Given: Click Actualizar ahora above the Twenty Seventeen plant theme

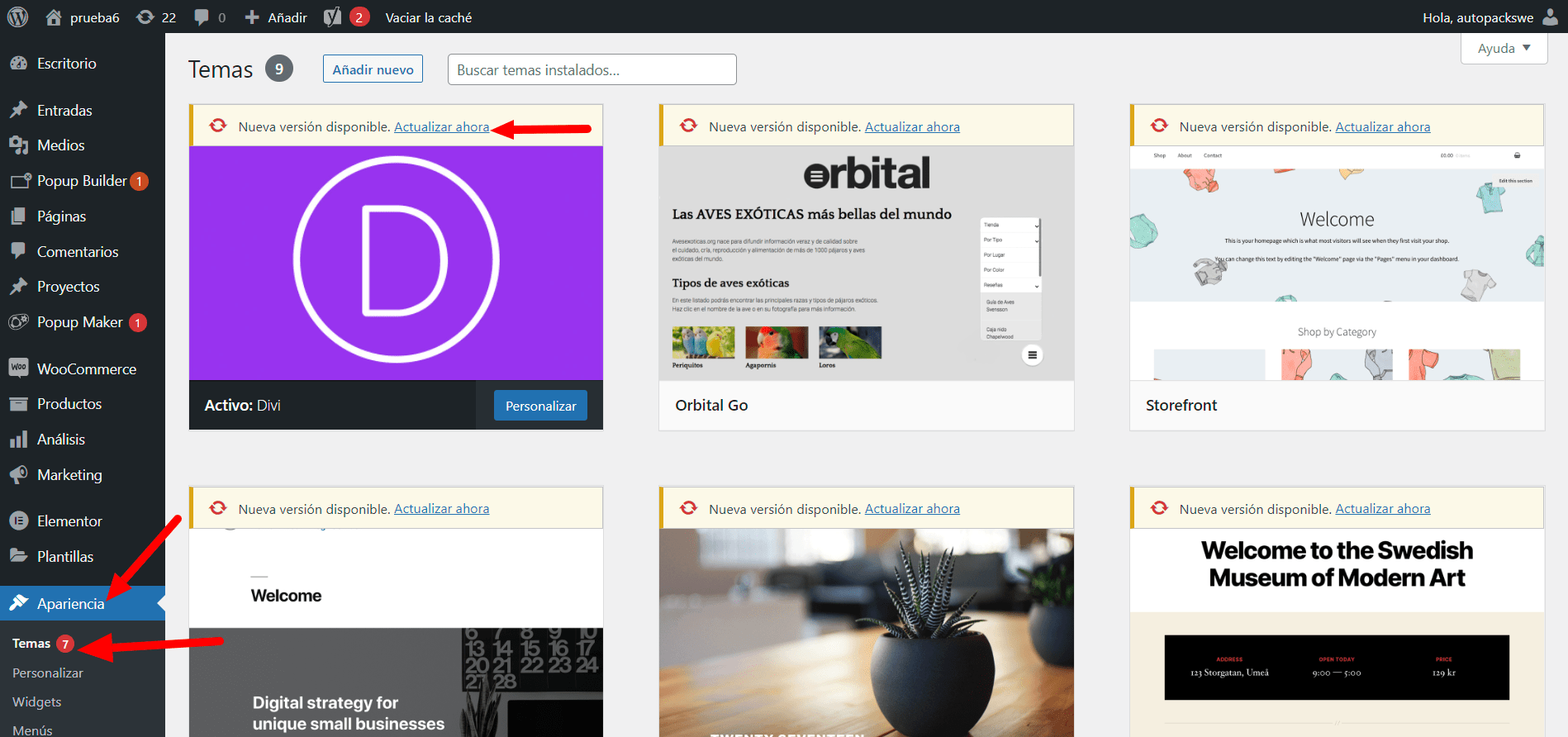Looking at the screenshot, I should [912, 509].
